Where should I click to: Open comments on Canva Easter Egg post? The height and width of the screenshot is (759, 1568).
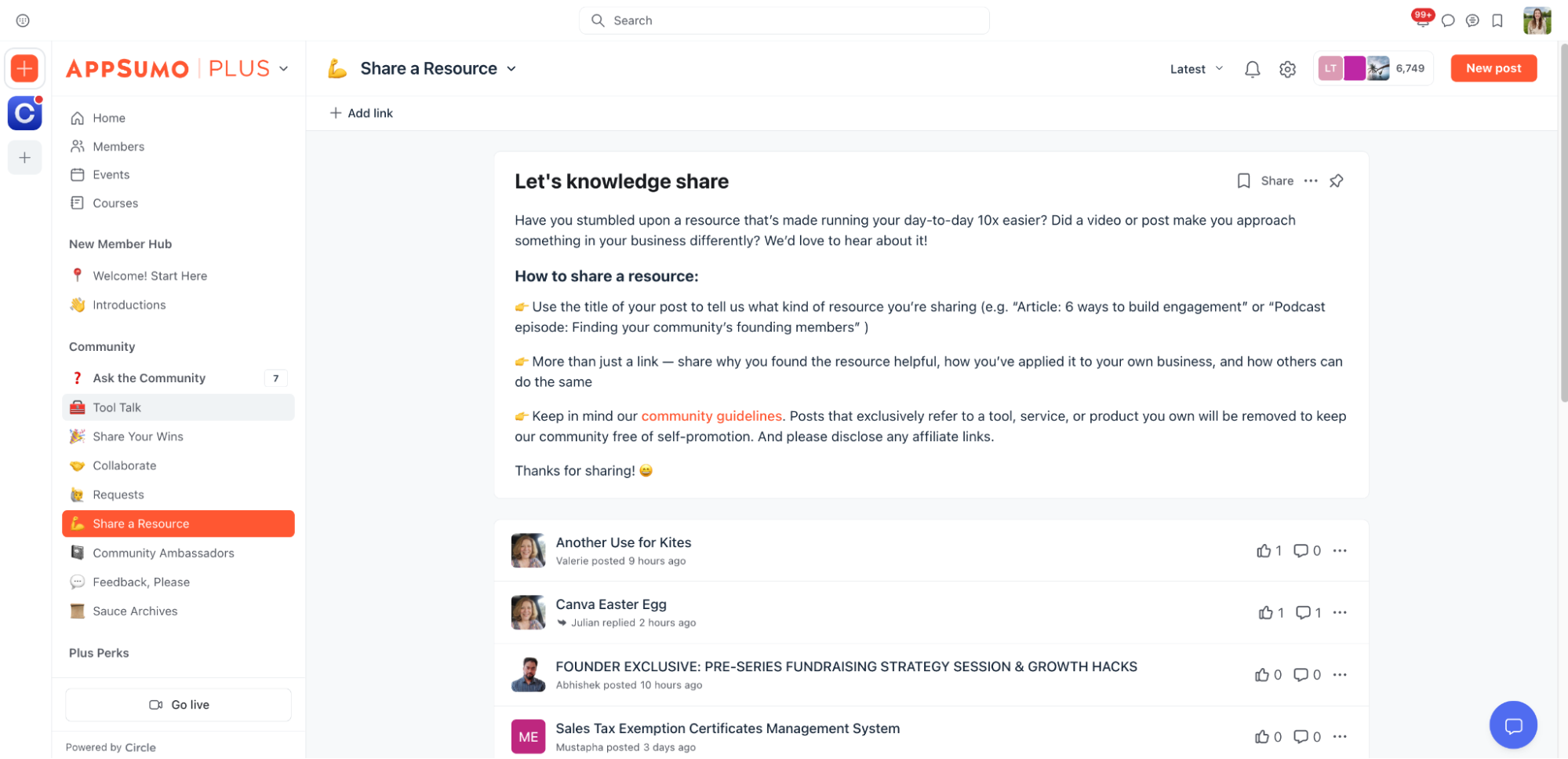coord(1303,613)
